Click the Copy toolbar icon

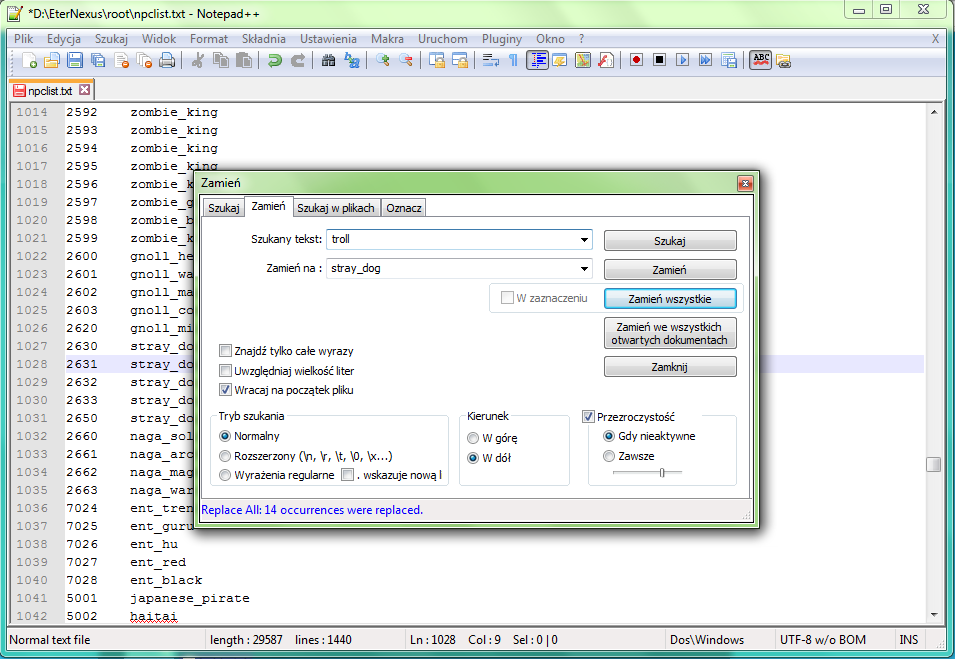220,60
